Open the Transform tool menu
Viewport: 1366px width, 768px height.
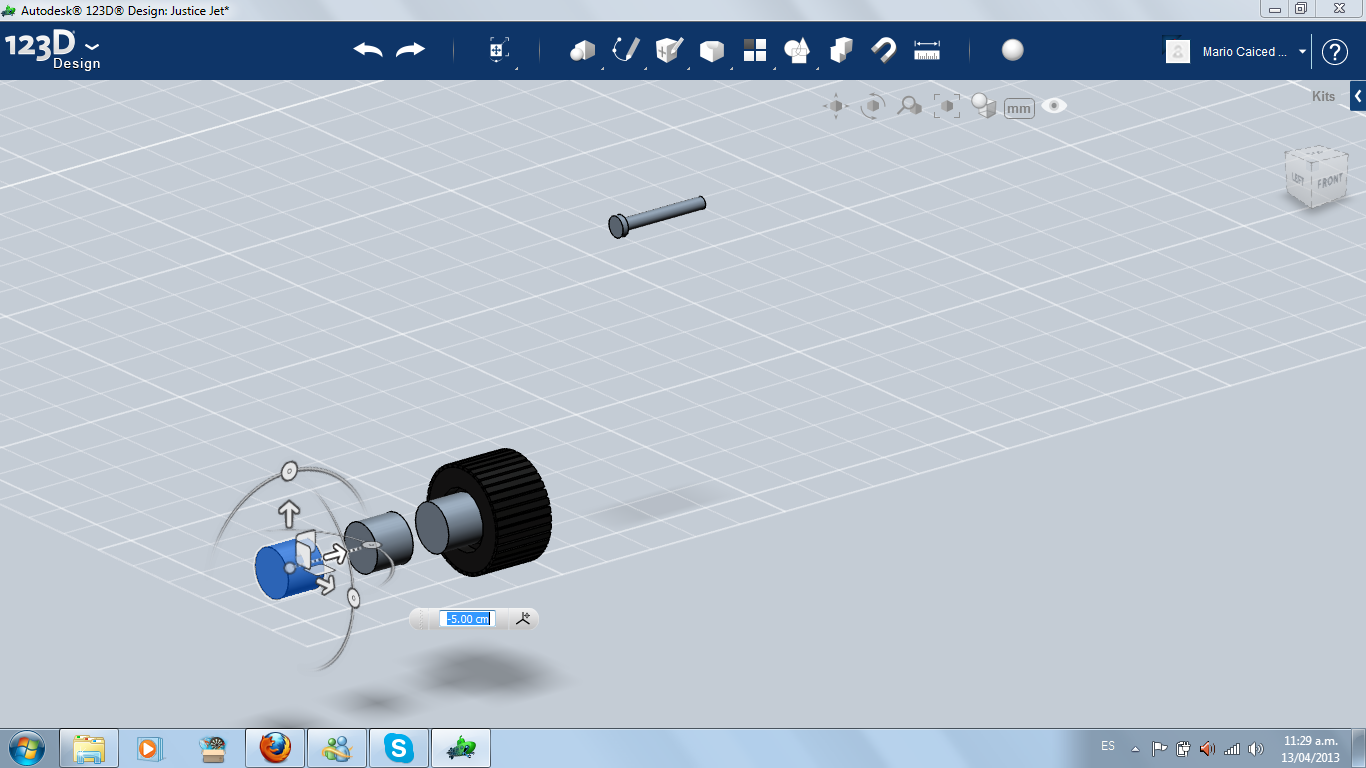499,50
